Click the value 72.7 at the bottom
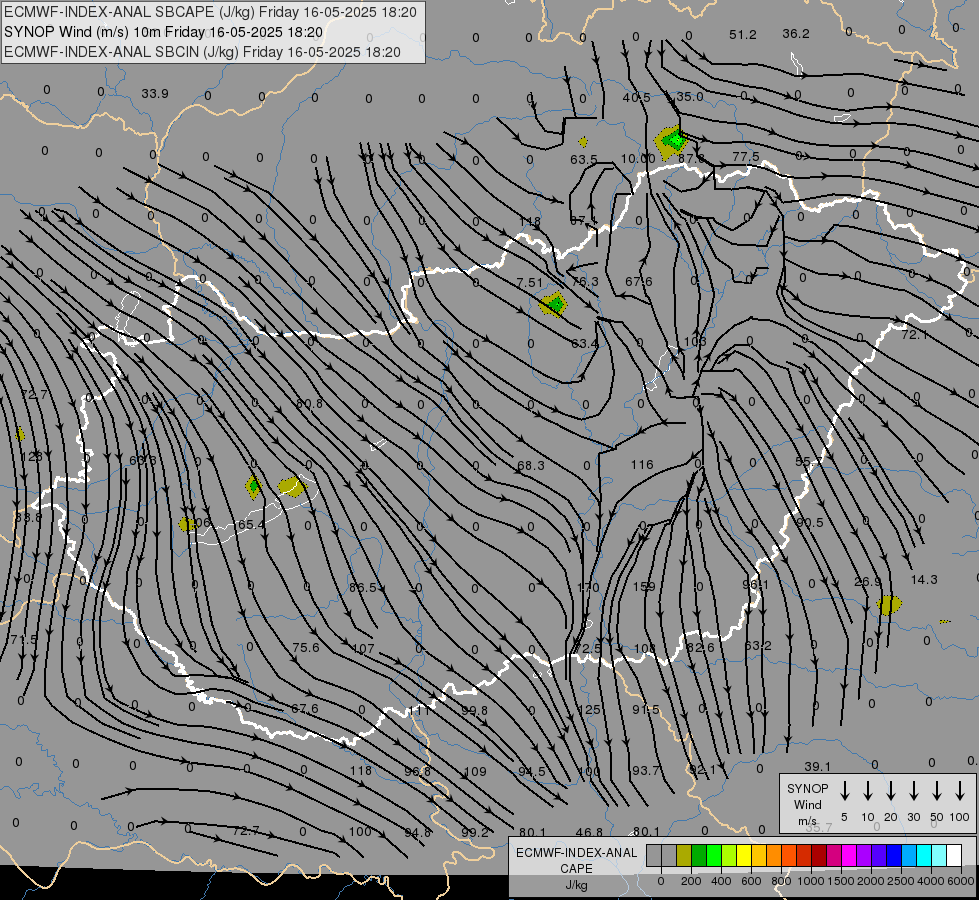979x900 pixels. click(x=245, y=831)
